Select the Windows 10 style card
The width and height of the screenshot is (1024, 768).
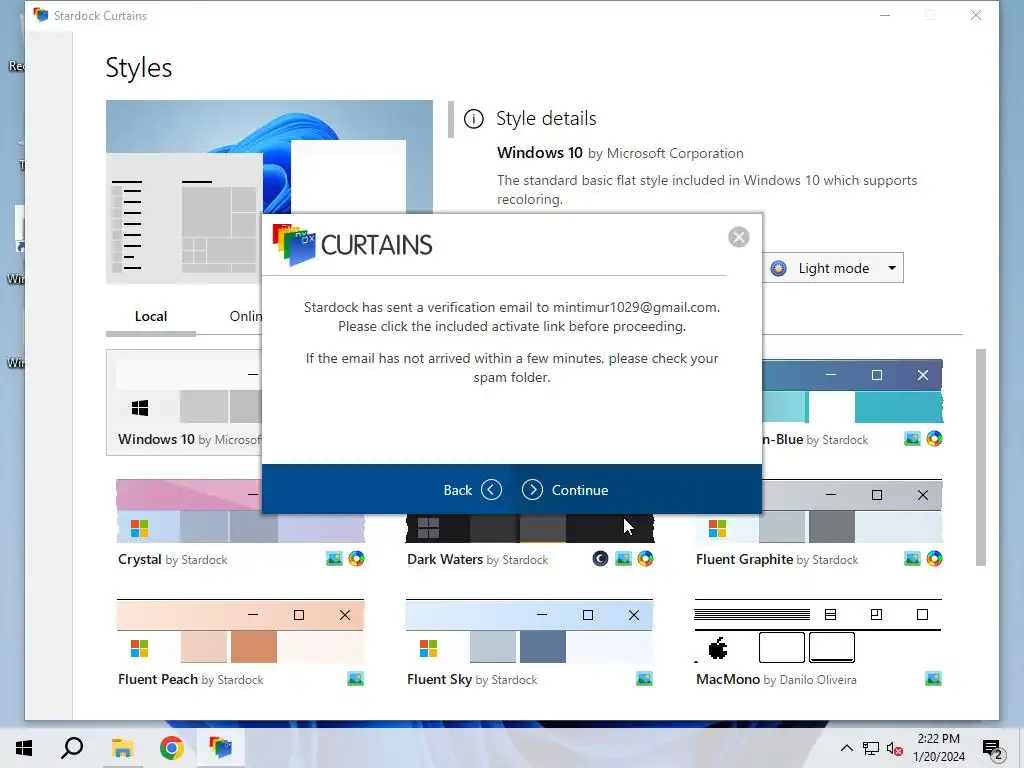click(184, 402)
